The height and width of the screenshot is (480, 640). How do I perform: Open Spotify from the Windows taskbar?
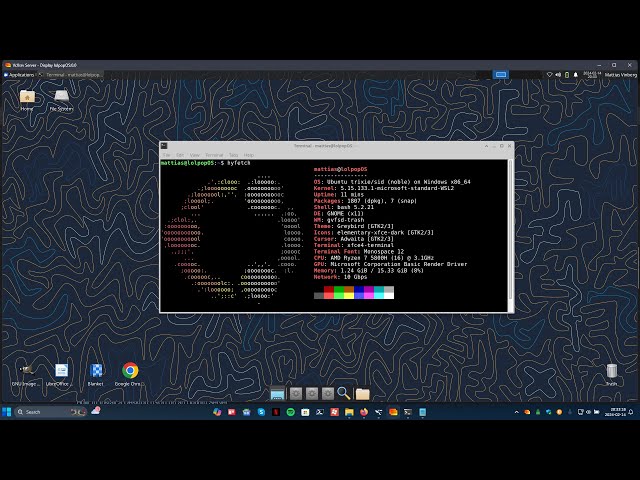pyautogui.click(x=291, y=412)
